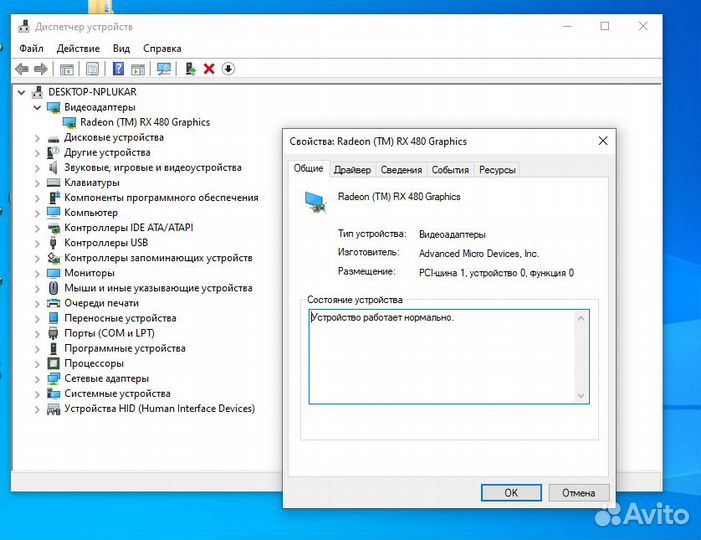Viewport: 701px width, 540px height.
Task: Click the Дисковые устройства drive icon
Action: (54, 138)
